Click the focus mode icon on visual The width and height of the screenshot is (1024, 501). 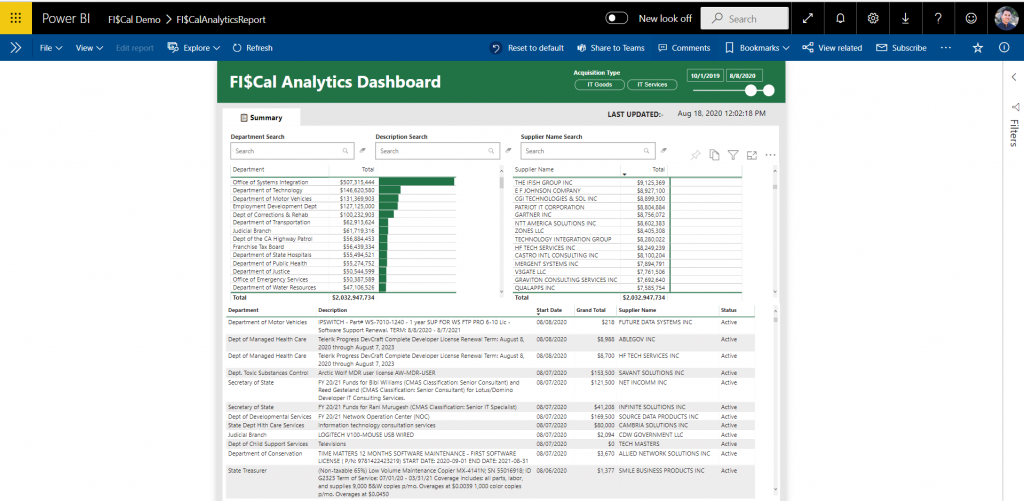click(751, 155)
